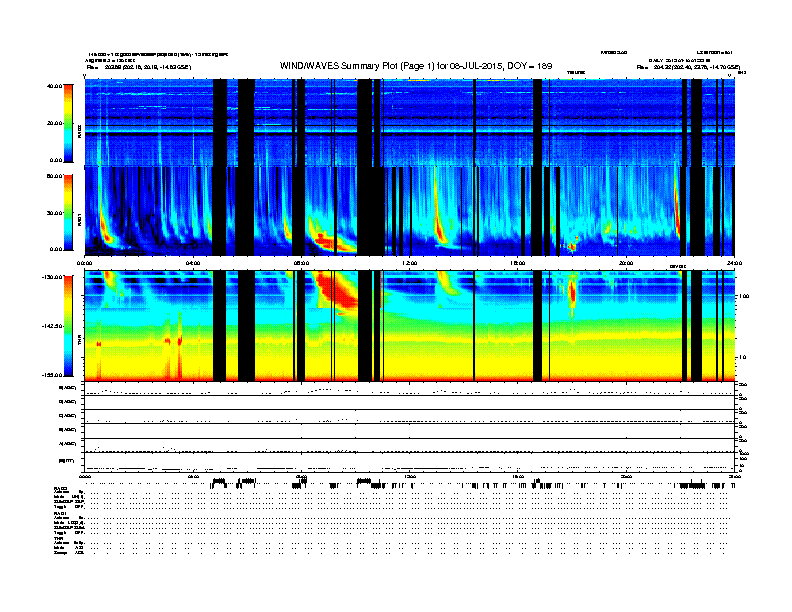Click the WIND/WAVES Summary Plot title
792x612 pixels.
[x=416, y=66]
